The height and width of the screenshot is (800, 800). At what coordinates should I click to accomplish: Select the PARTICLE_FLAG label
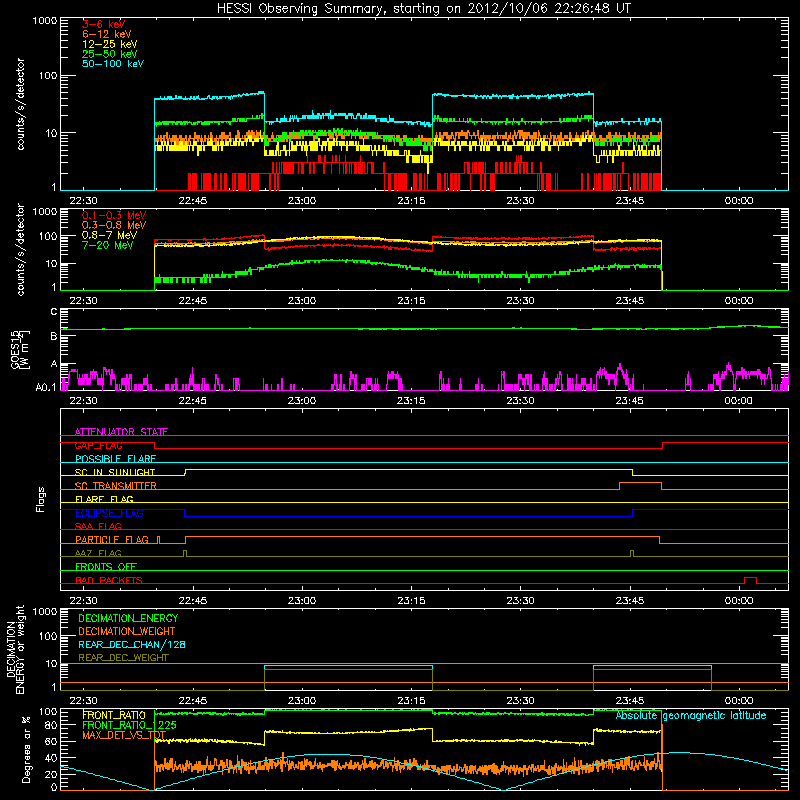tap(112, 539)
